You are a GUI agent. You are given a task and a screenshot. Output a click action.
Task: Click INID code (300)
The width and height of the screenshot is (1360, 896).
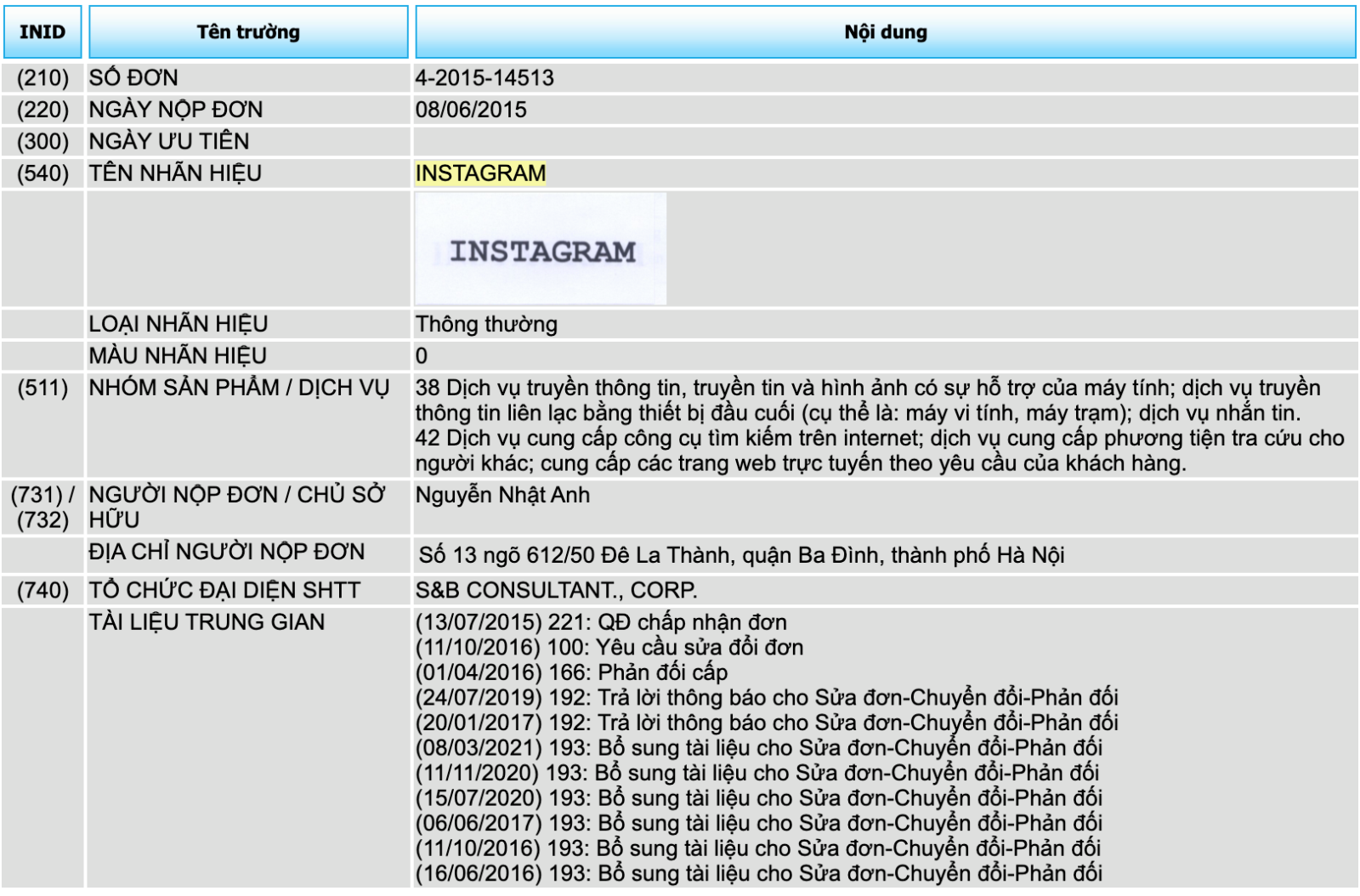42,141
